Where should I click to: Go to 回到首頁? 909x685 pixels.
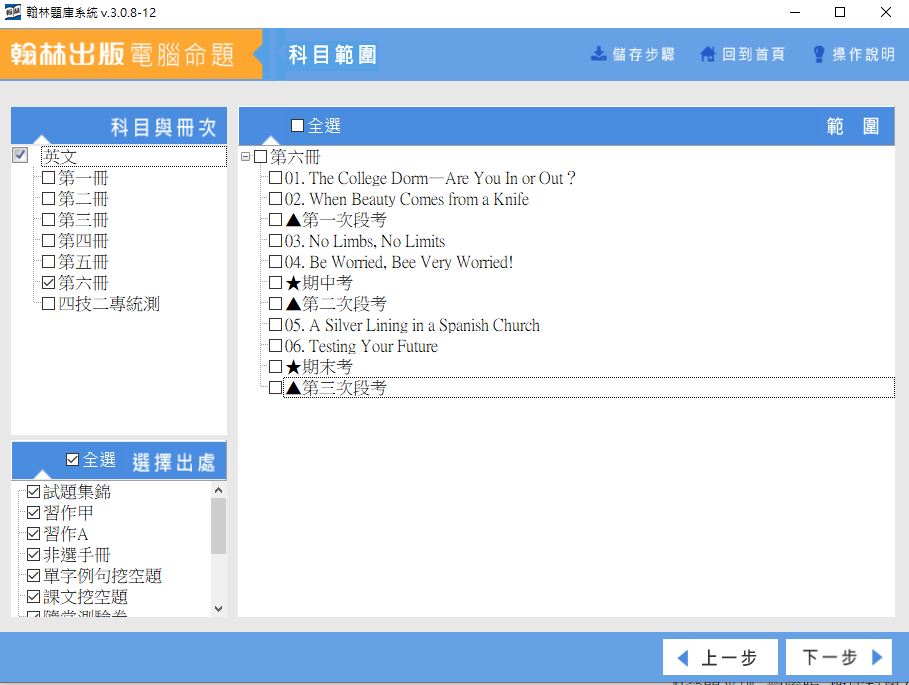pos(743,54)
